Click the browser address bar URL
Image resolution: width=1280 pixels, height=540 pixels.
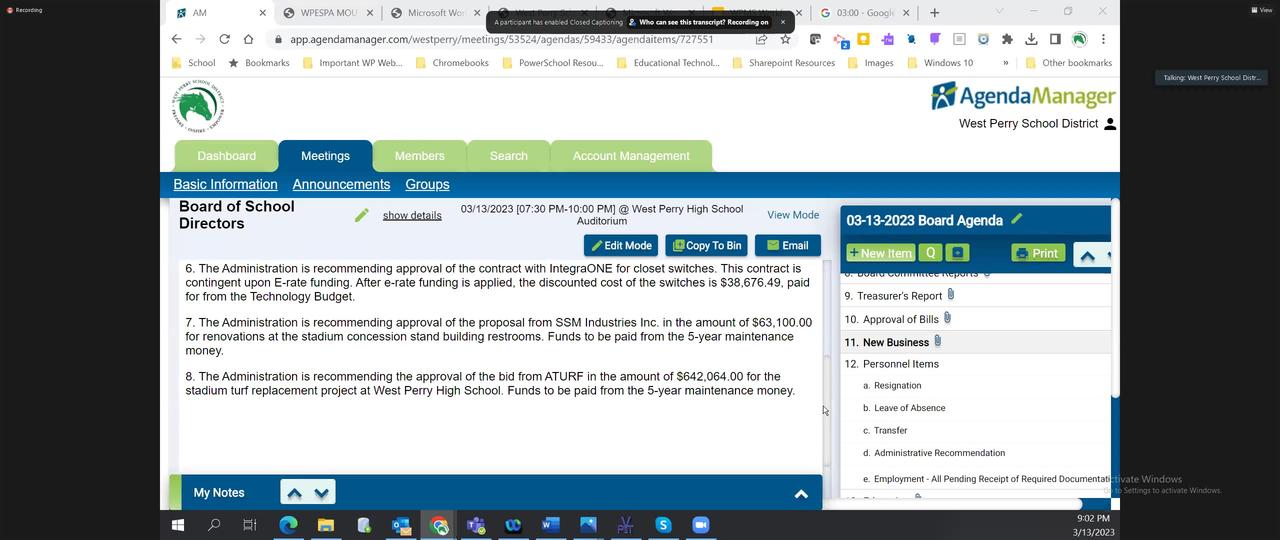pos(501,39)
